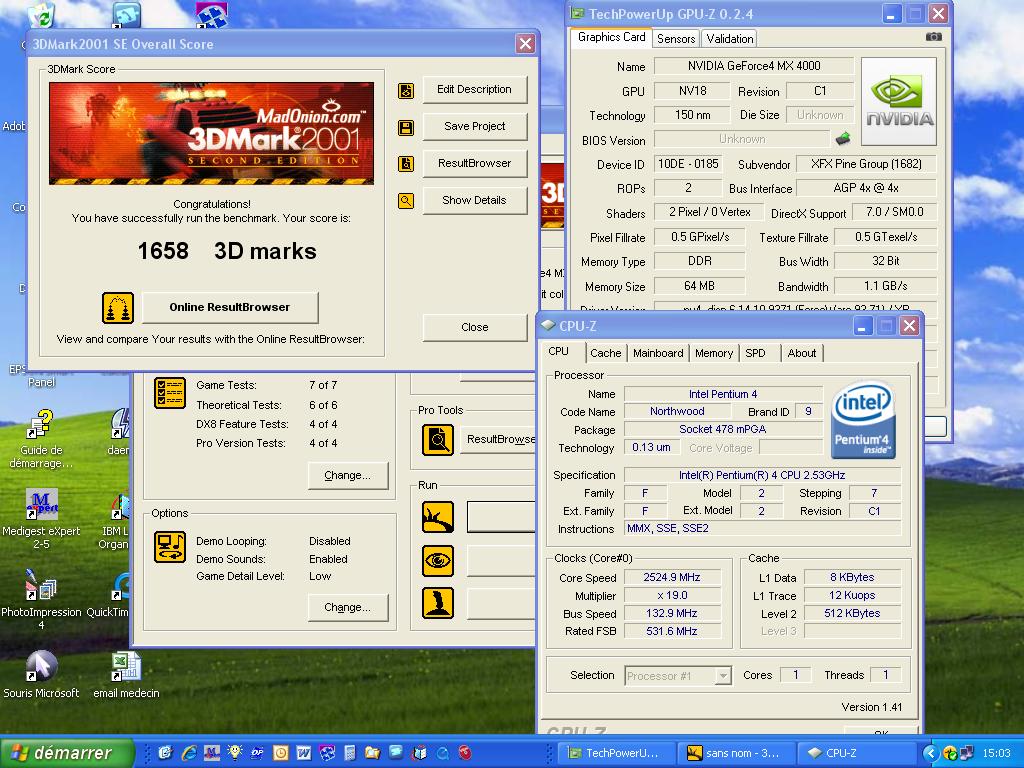The height and width of the screenshot is (768, 1024).
Task: Click the GPU-Z BIOS save chip icon
Action: (843, 138)
